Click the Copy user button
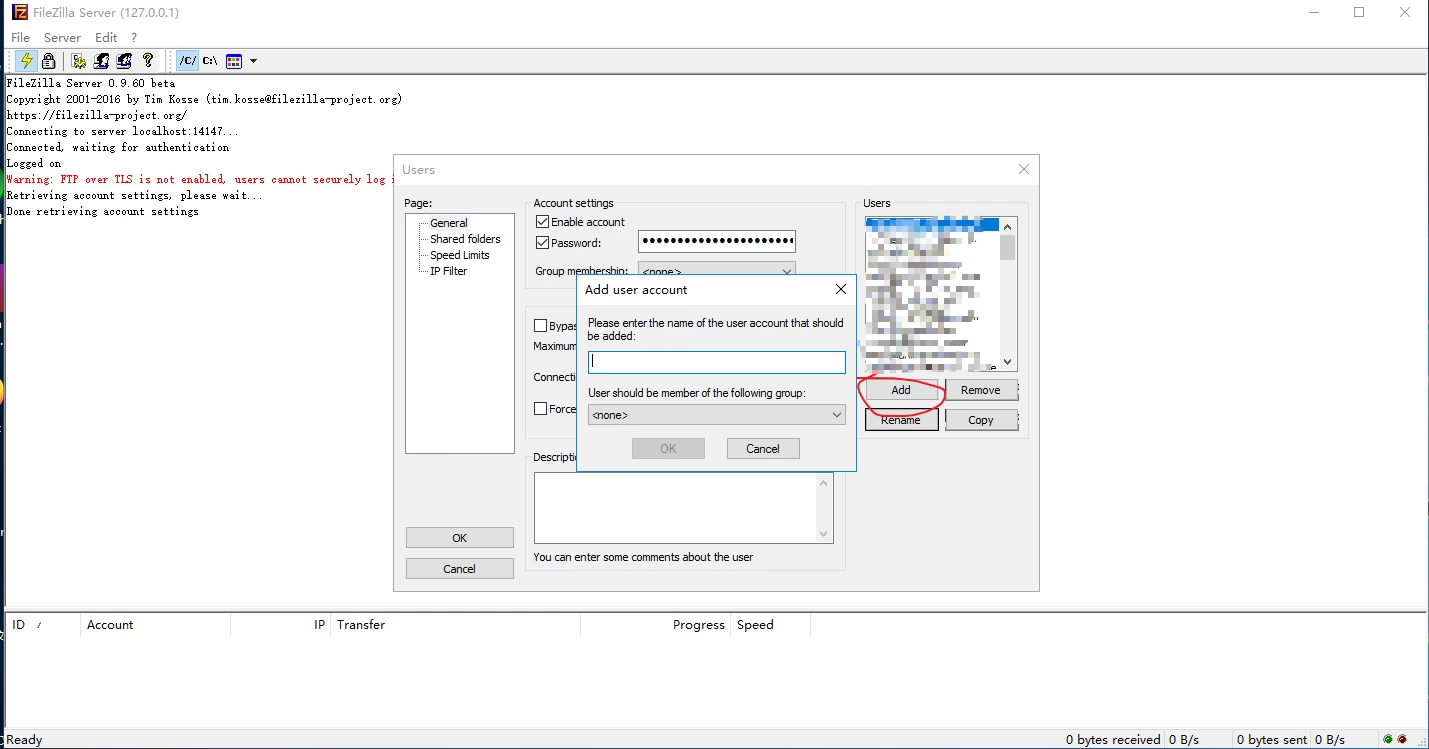The height and width of the screenshot is (749, 1429). (981, 420)
